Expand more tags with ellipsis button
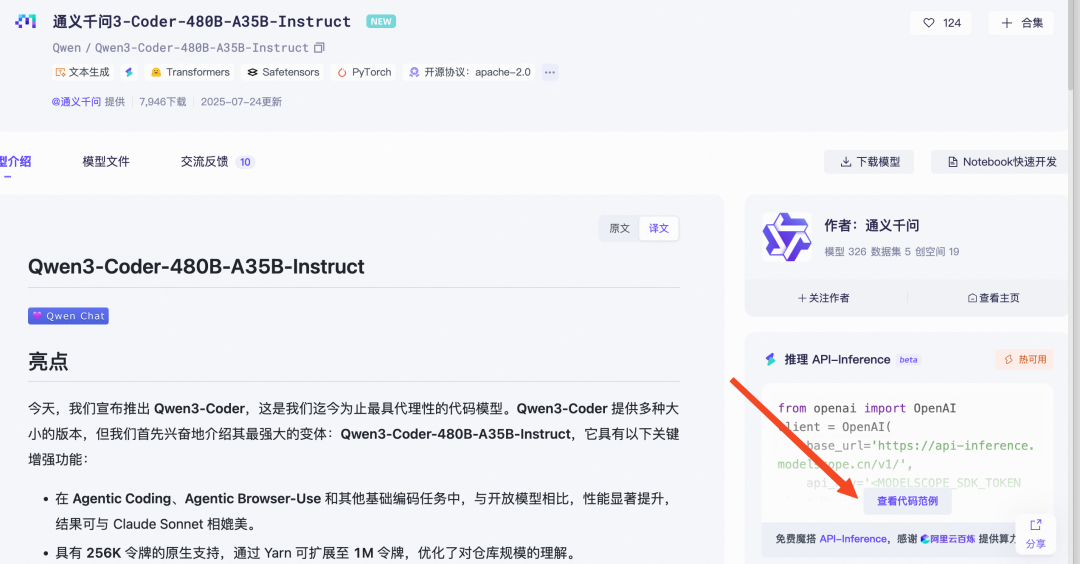 point(550,72)
